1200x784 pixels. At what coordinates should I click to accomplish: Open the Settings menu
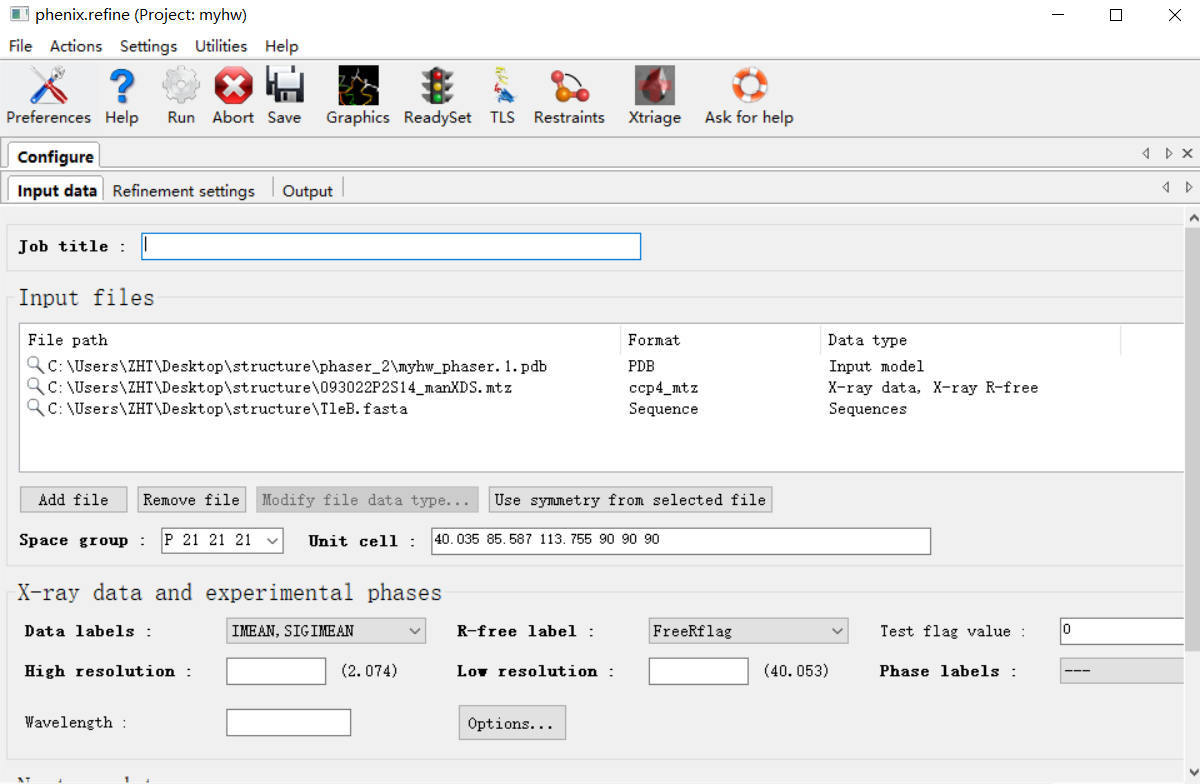pyautogui.click(x=148, y=46)
